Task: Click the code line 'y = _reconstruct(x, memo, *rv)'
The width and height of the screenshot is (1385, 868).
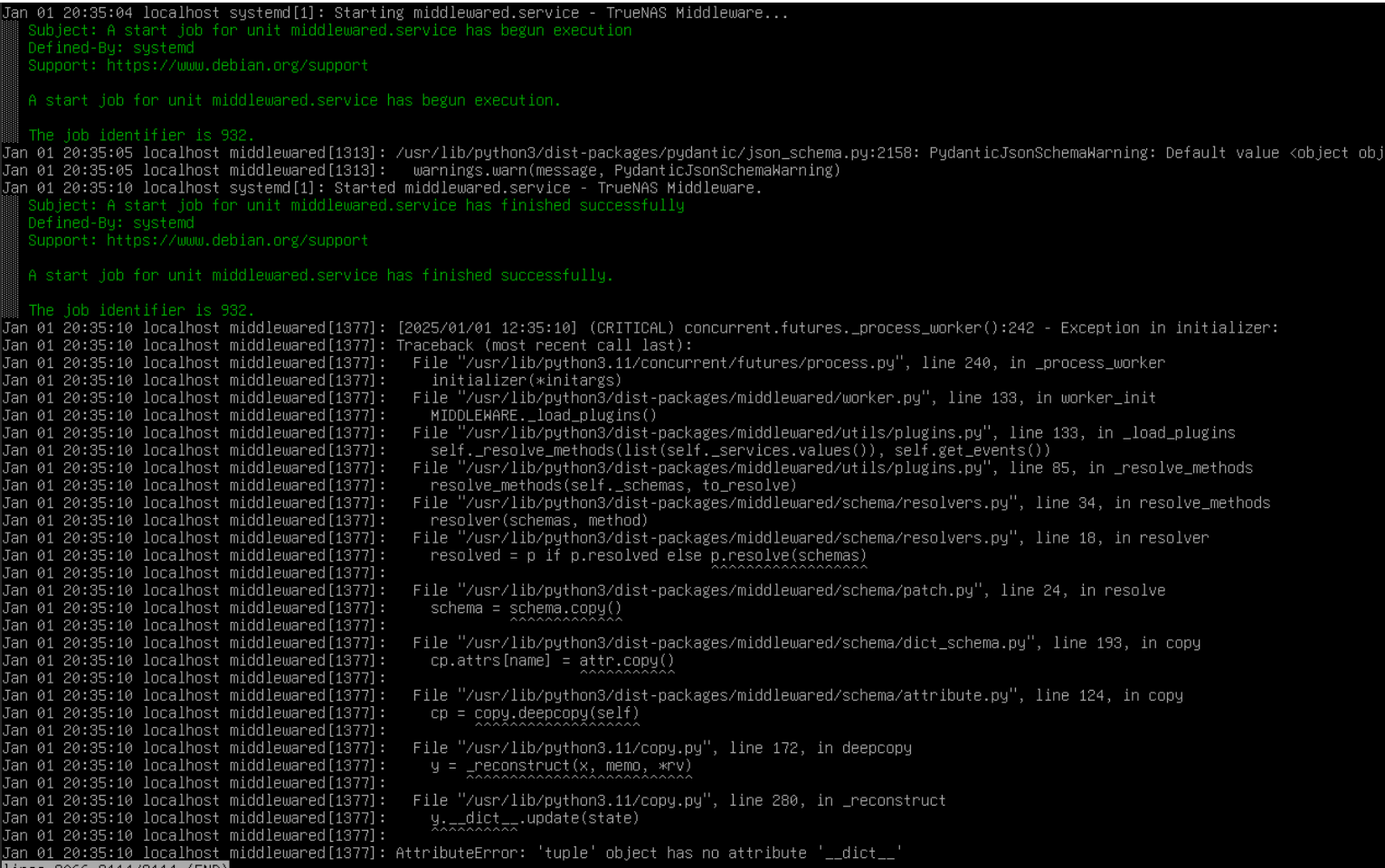Action: 561,765
